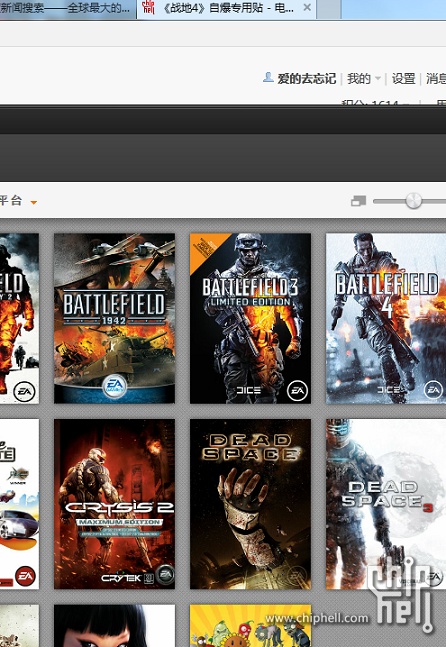Open the Dead Space game cover

pyautogui.click(x=250, y=504)
